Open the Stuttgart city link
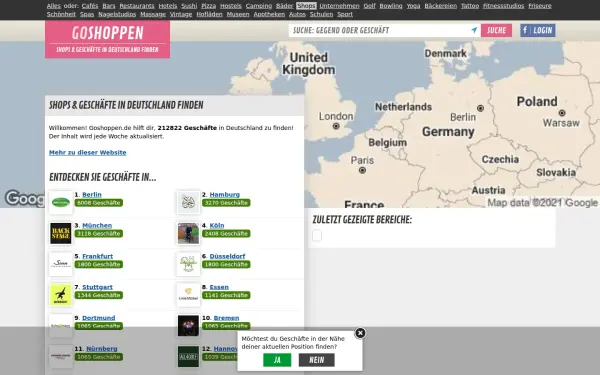This screenshot has width=600, height=375. point(97,287)
